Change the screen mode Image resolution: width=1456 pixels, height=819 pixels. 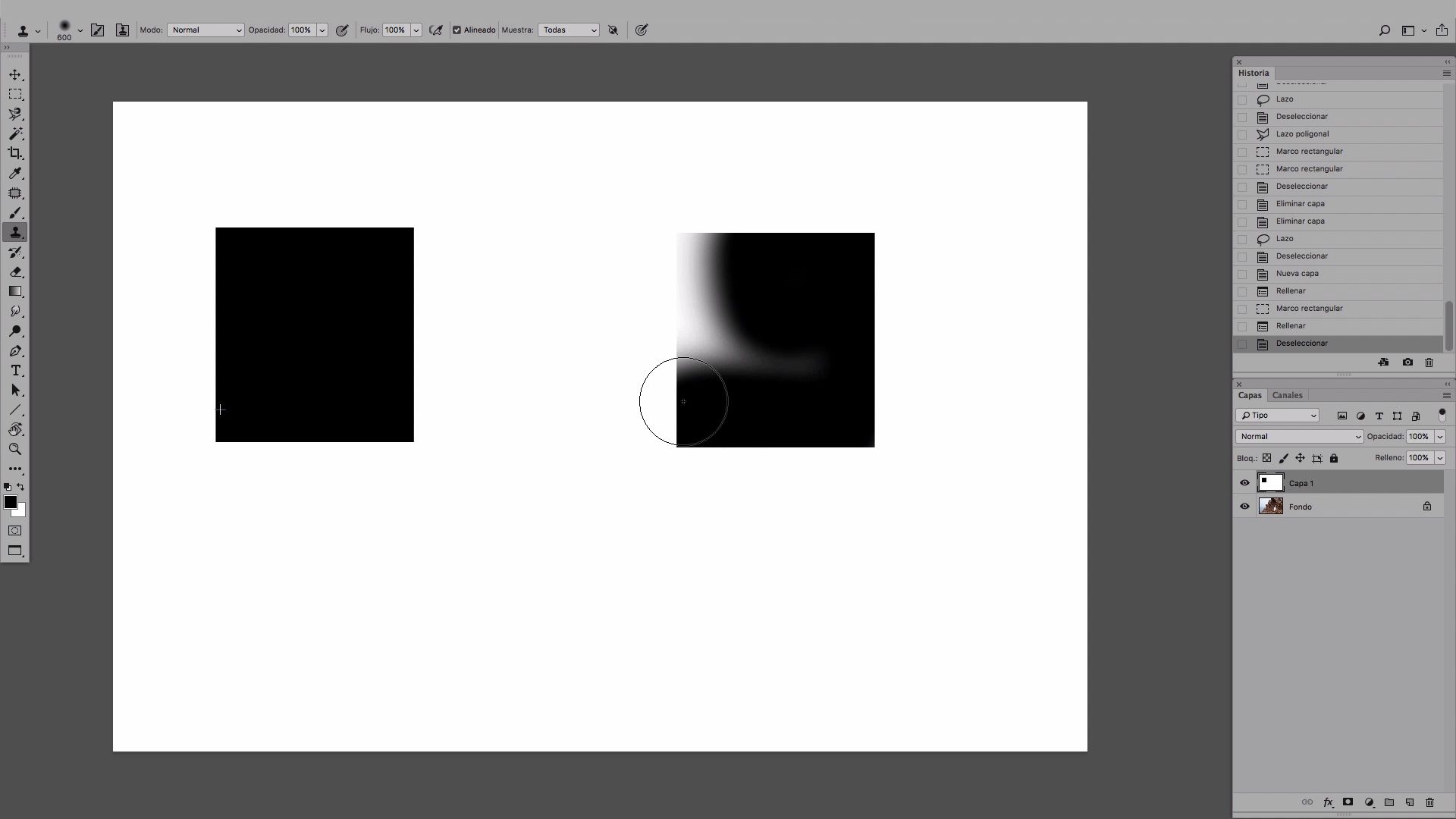click(15, 551)
